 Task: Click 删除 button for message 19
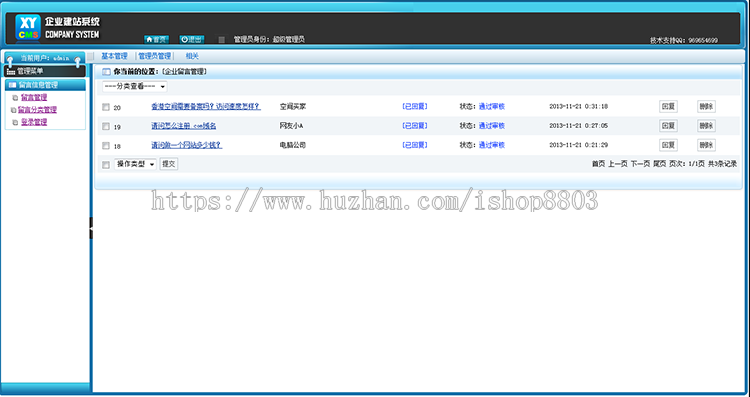point(706,126)
